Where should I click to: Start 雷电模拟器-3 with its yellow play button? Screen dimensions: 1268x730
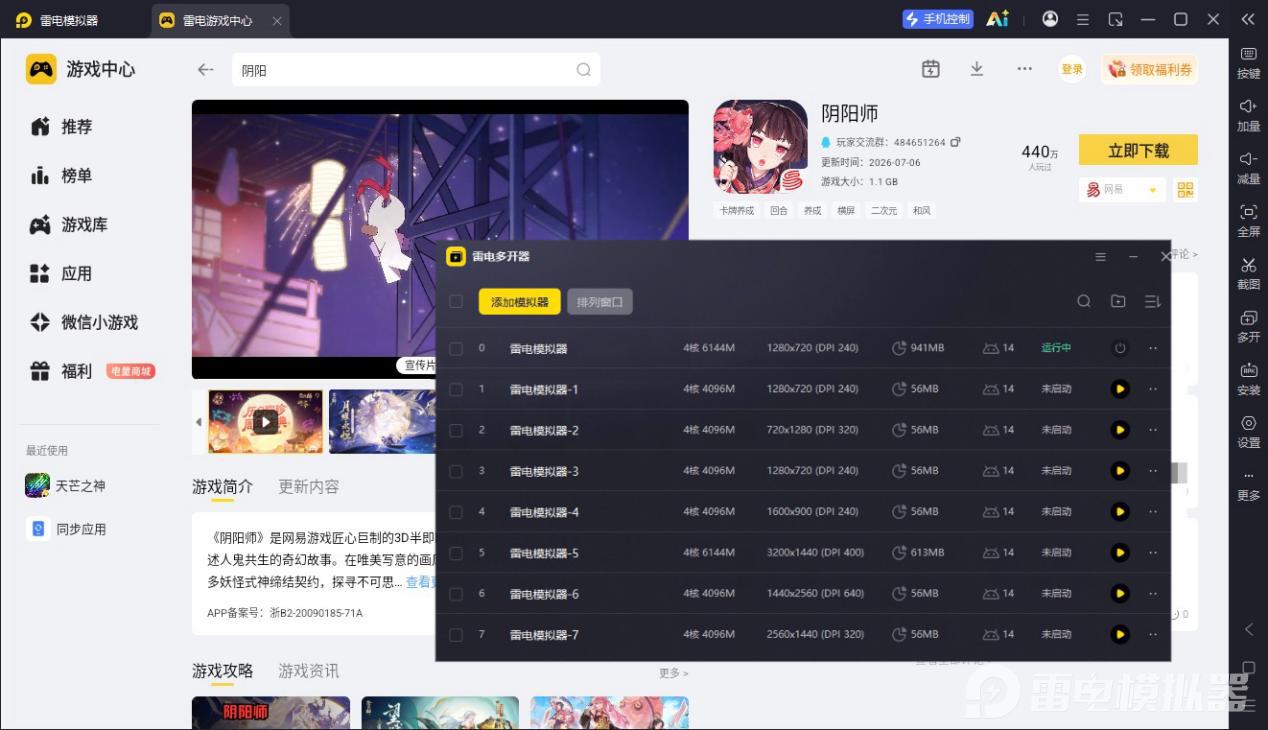tap(1120, 471)
